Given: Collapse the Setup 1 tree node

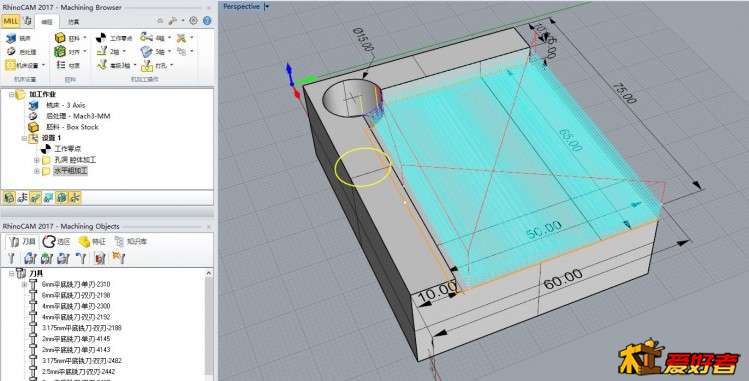Looking at the screenshot, I should point(24,138).
